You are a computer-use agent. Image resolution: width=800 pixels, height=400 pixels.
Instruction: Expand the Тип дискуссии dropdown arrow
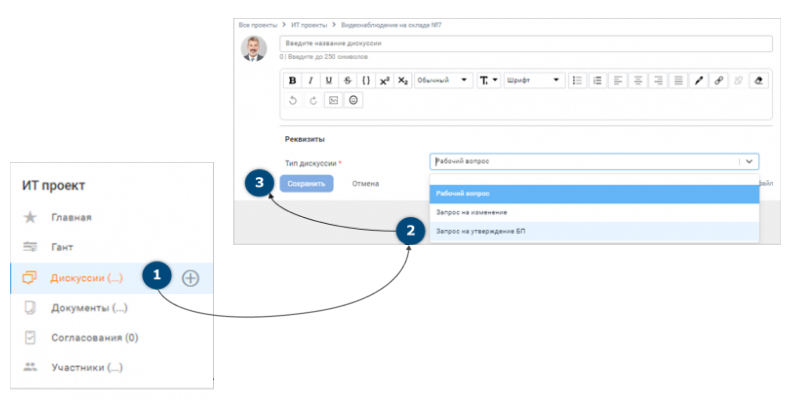(x=749, y=161)
